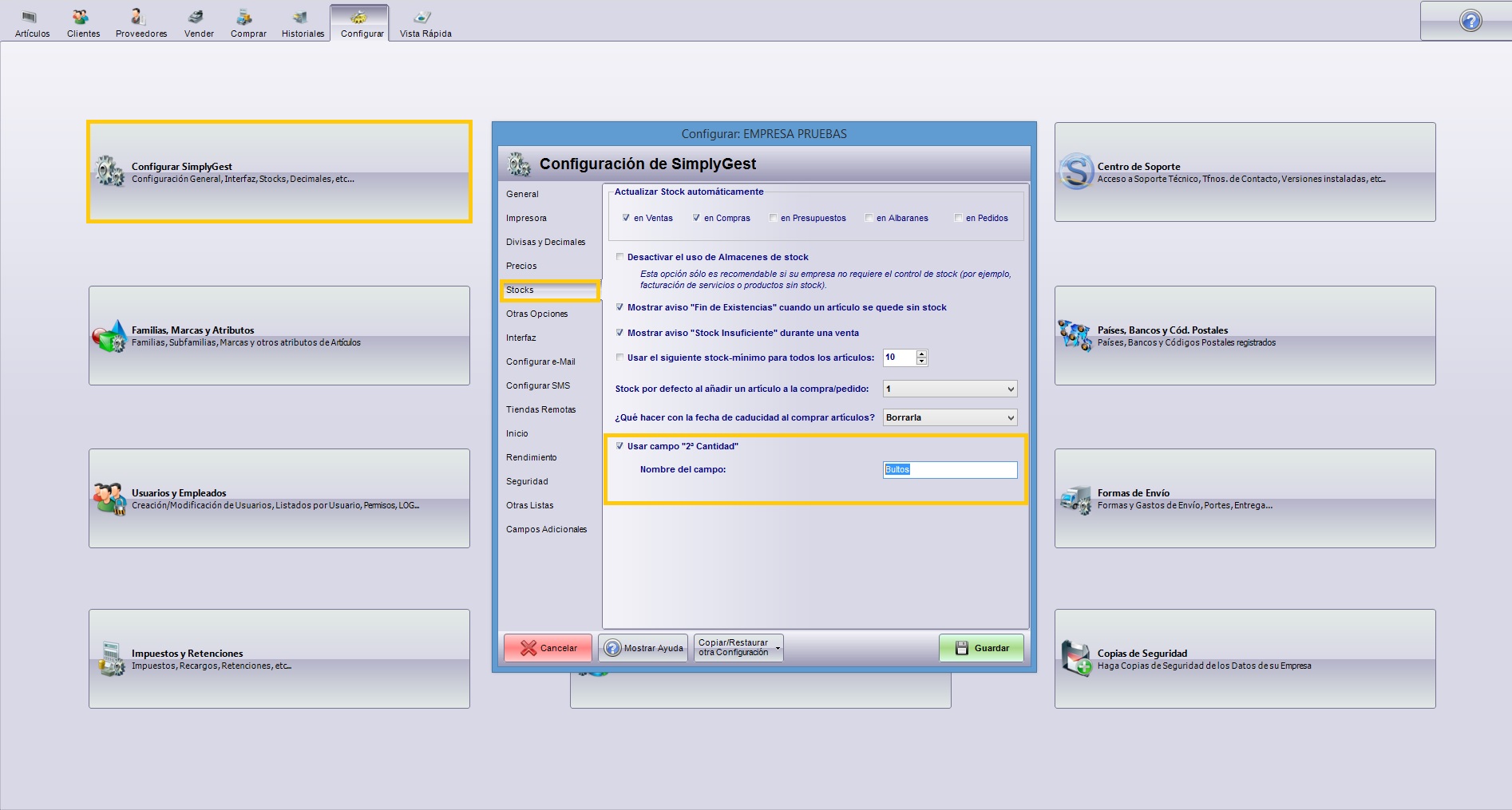Open the Copiar/Restaurar otra Configuración dropdown
The image size is (1512, 810).
pos(738,648)
